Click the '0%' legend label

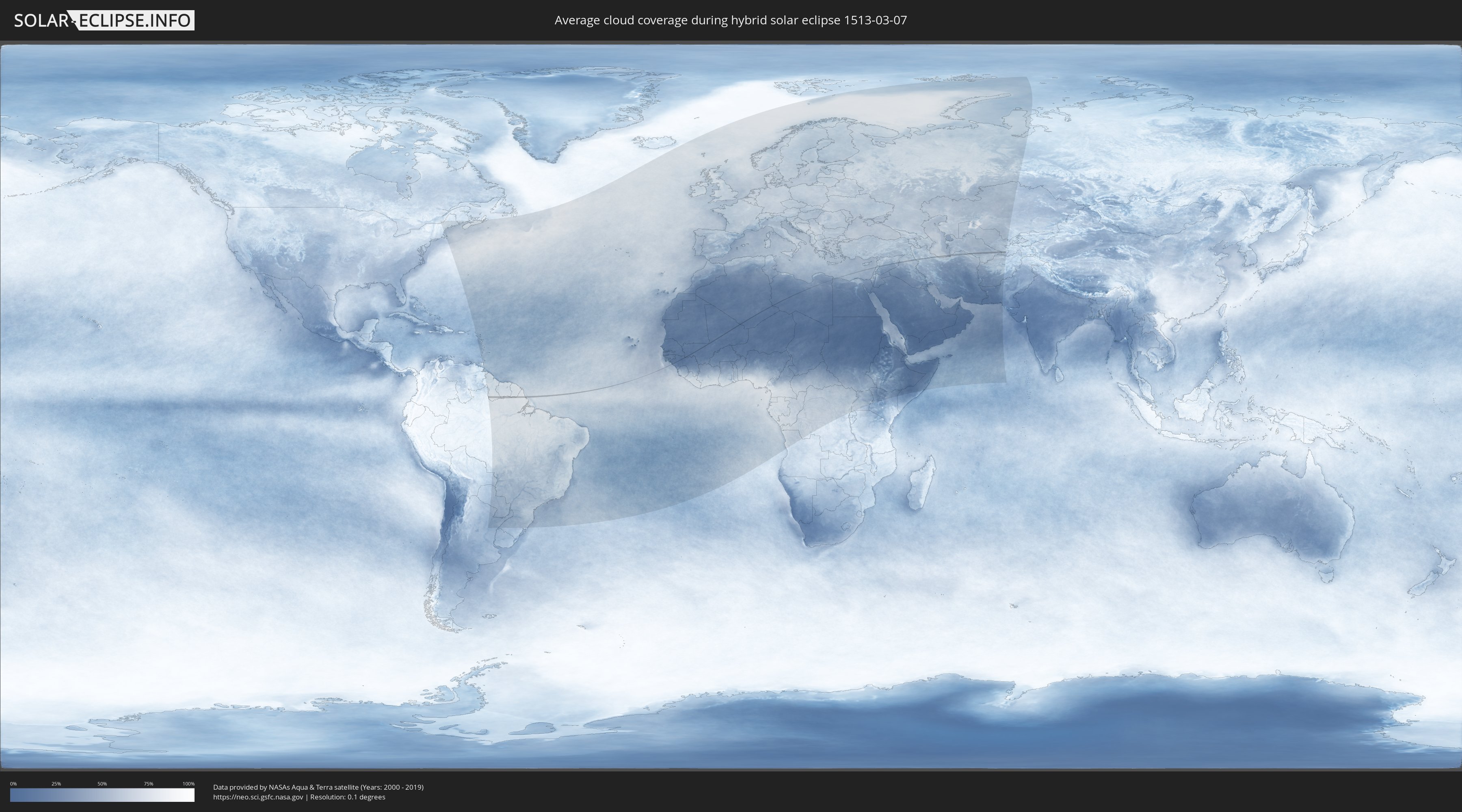(x=13, y=784)
